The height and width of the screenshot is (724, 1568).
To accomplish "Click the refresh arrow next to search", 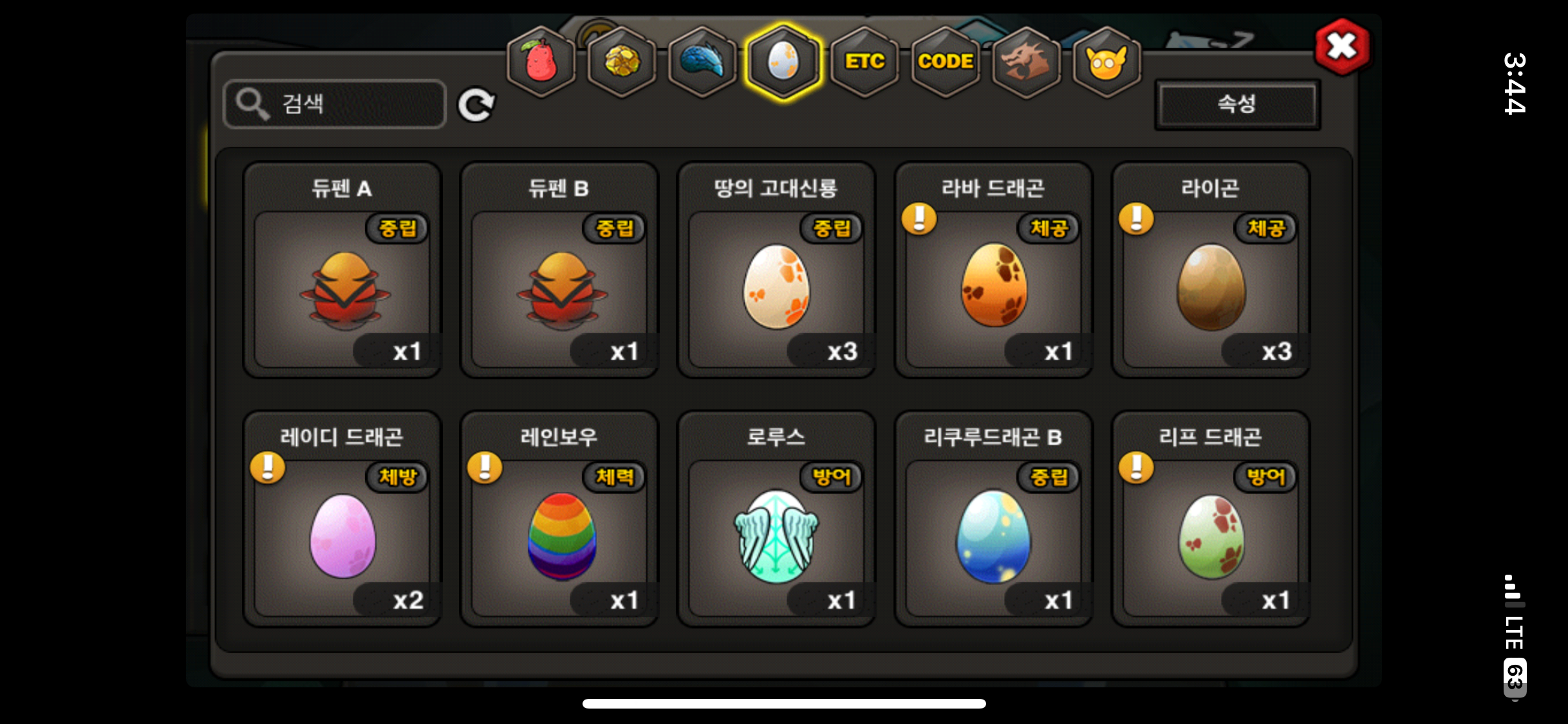I will (x=476, y=105).
